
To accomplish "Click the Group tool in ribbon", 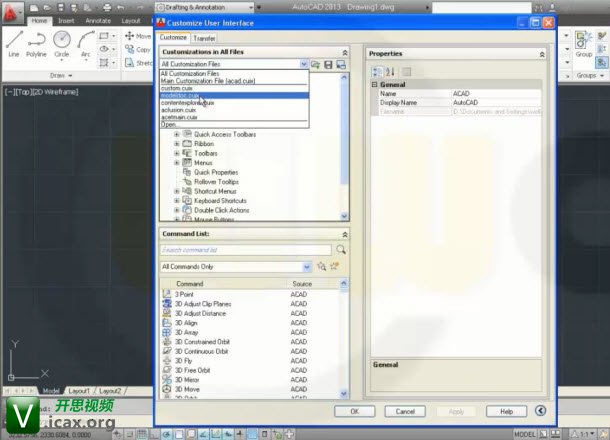I will click(584, 44).
